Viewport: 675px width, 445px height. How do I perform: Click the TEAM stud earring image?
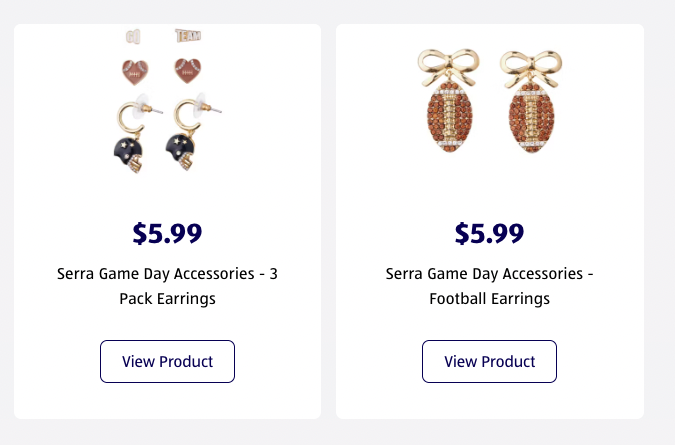pos(187,36)
